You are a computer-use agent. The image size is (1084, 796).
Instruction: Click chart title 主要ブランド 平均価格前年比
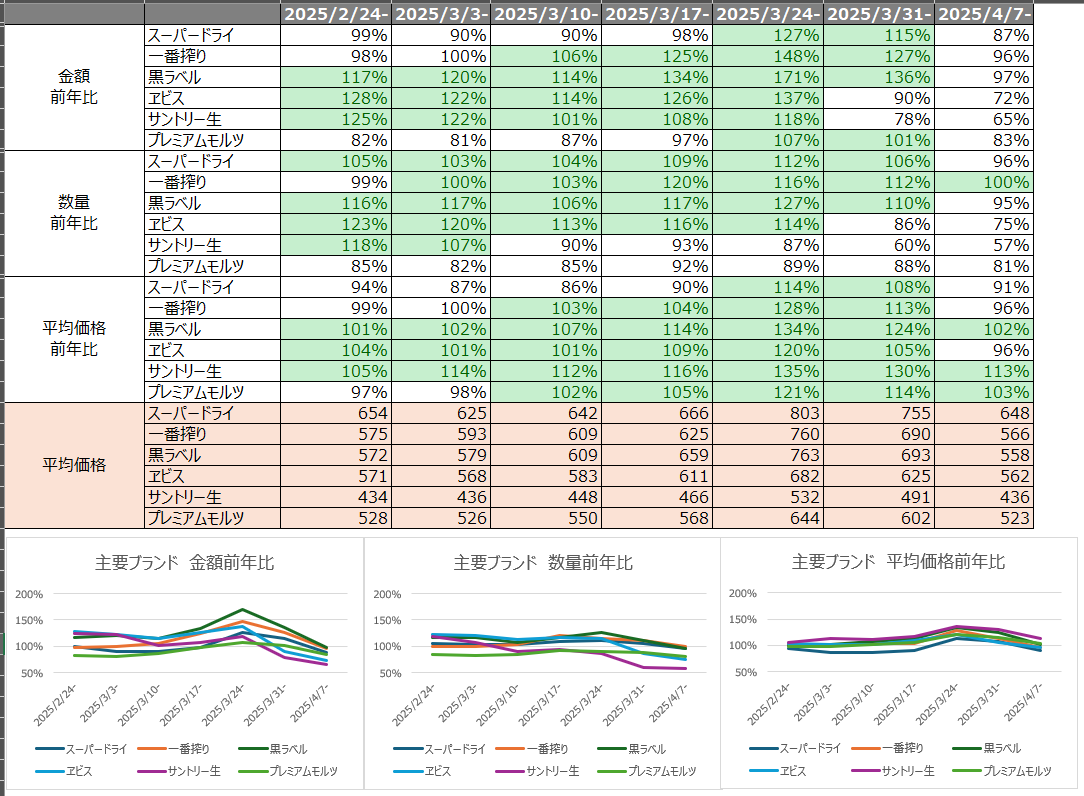(898, 563)
